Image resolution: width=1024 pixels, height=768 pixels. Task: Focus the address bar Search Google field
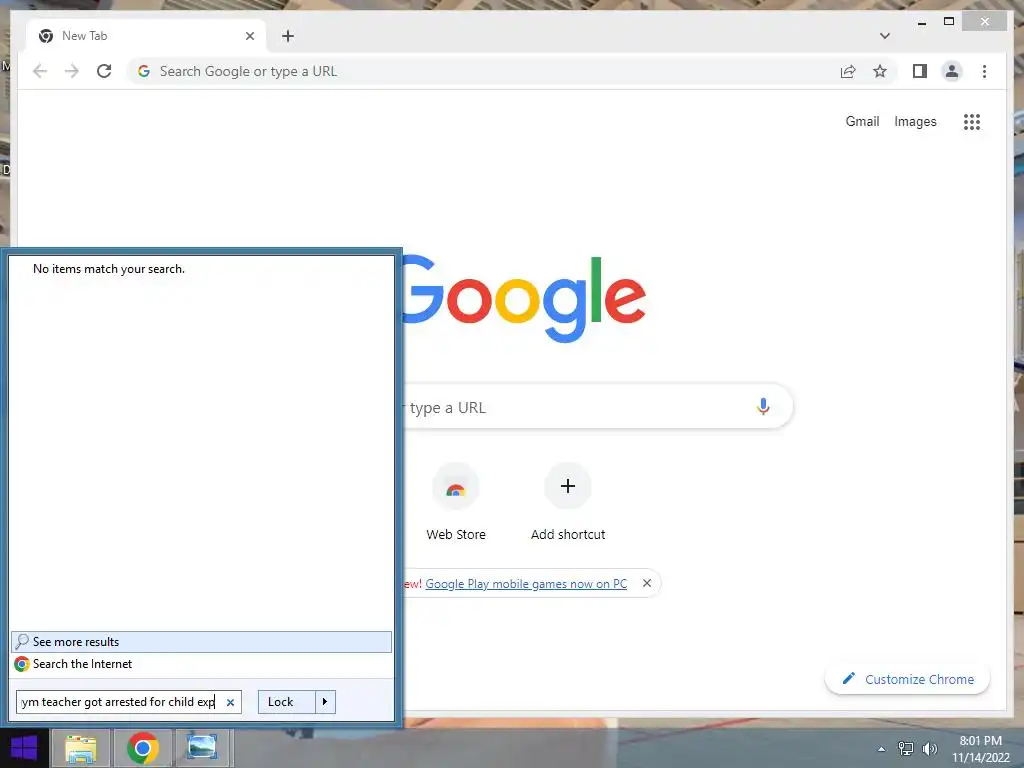point(483,71)
